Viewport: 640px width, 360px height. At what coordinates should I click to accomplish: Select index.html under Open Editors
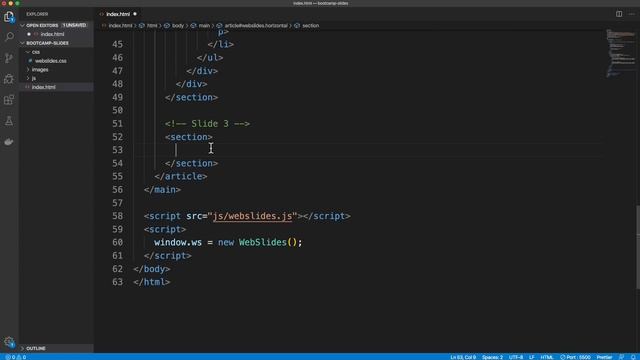pyautogui.click(x=52, y=34)
